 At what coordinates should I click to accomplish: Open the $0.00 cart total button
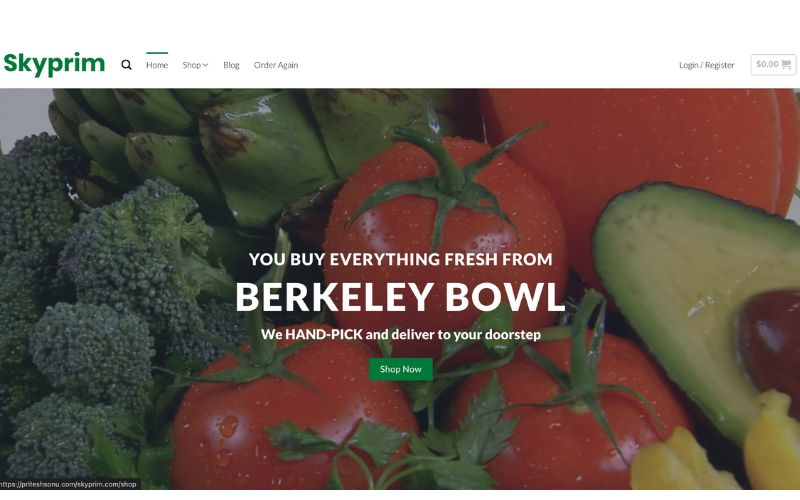773,64
